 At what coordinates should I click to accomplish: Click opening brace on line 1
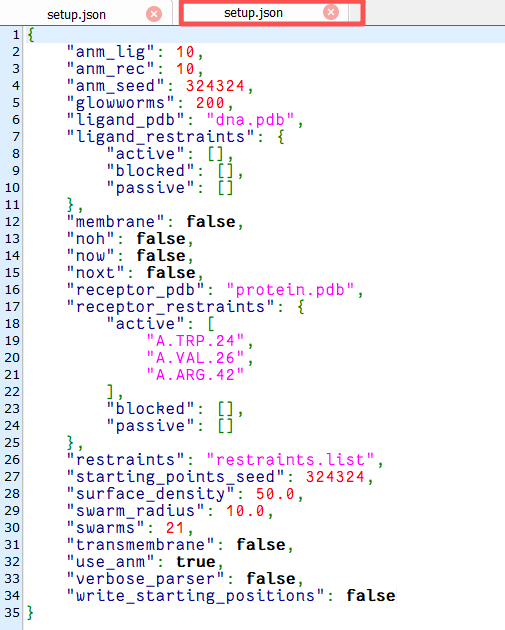click(31, 35)
